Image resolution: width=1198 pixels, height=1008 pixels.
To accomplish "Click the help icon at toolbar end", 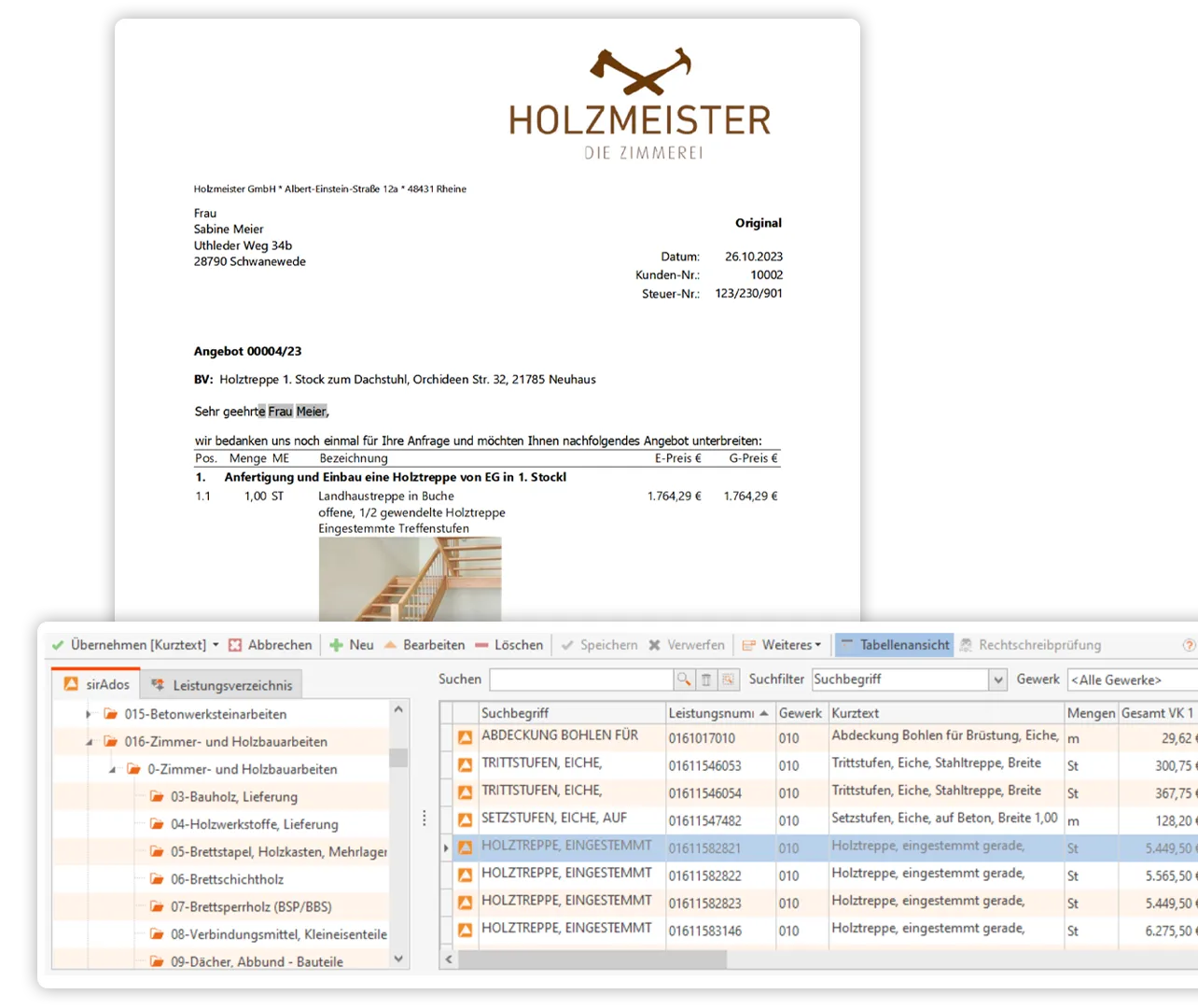I will click(x=1189, y=645).
